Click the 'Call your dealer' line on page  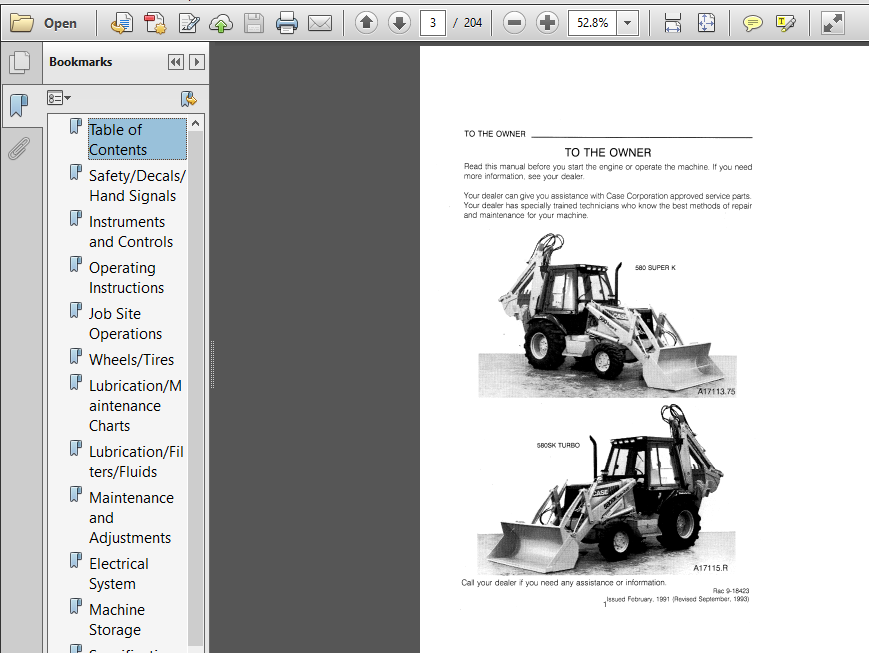564,583
